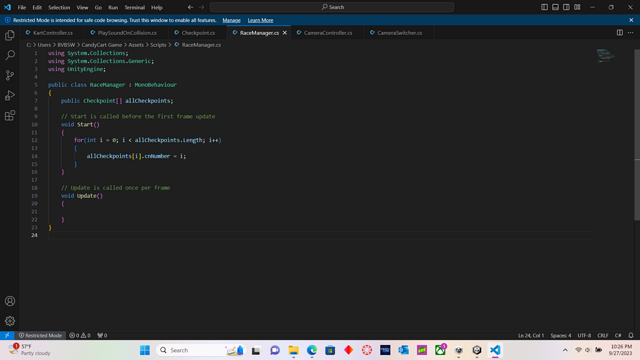Open the editor more actions ellipsis

point(631,33)
